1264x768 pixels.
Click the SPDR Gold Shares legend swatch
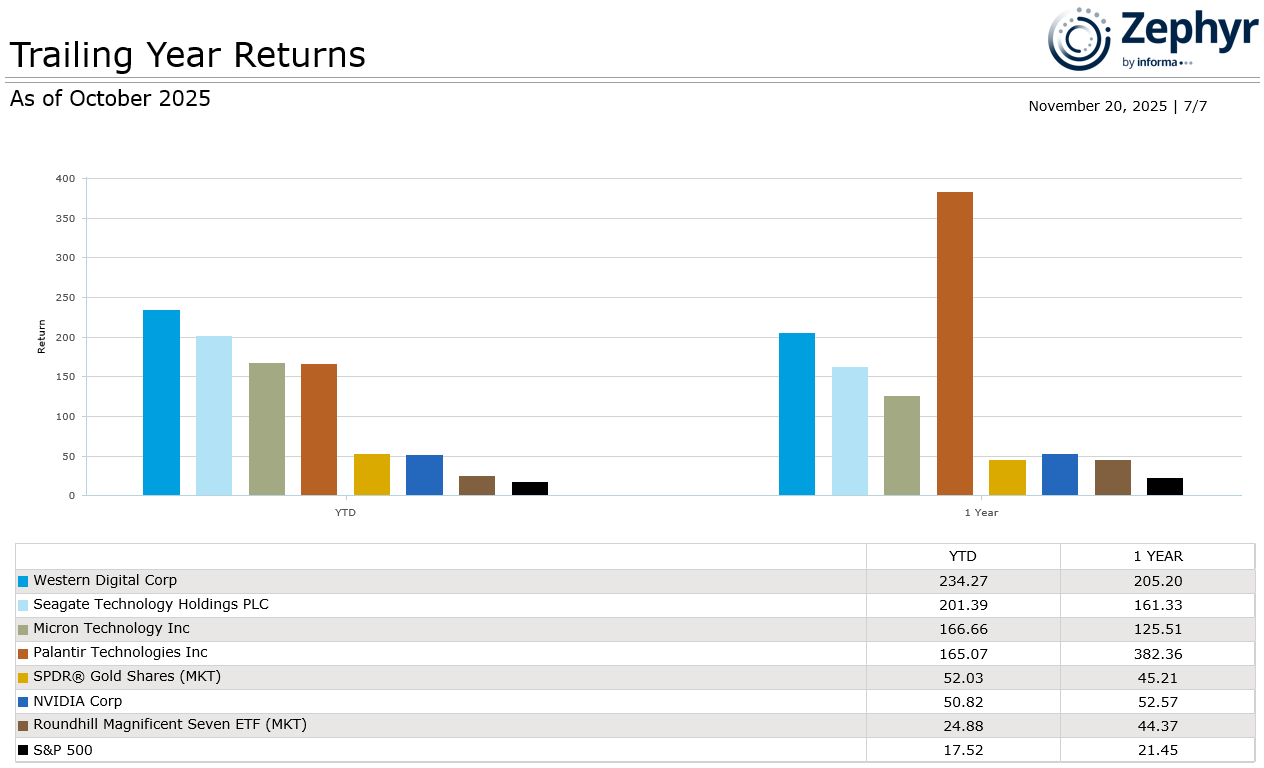coord(23,677)
